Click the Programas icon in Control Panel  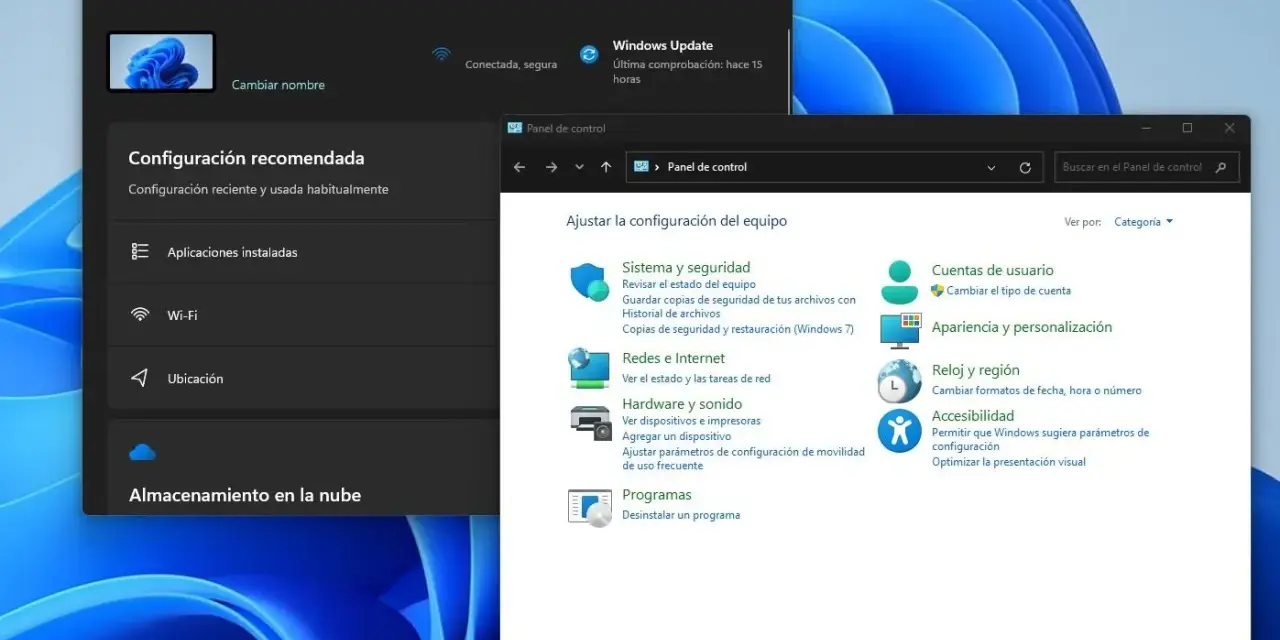pyautogui.click(x=590, y=507)
